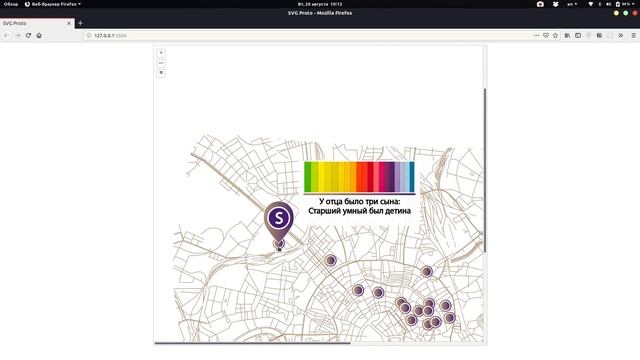Open Wi-Fi network indicator
The width and height of the screenshot is (640, 360).
pyautogui.click(x=591, y=4)
